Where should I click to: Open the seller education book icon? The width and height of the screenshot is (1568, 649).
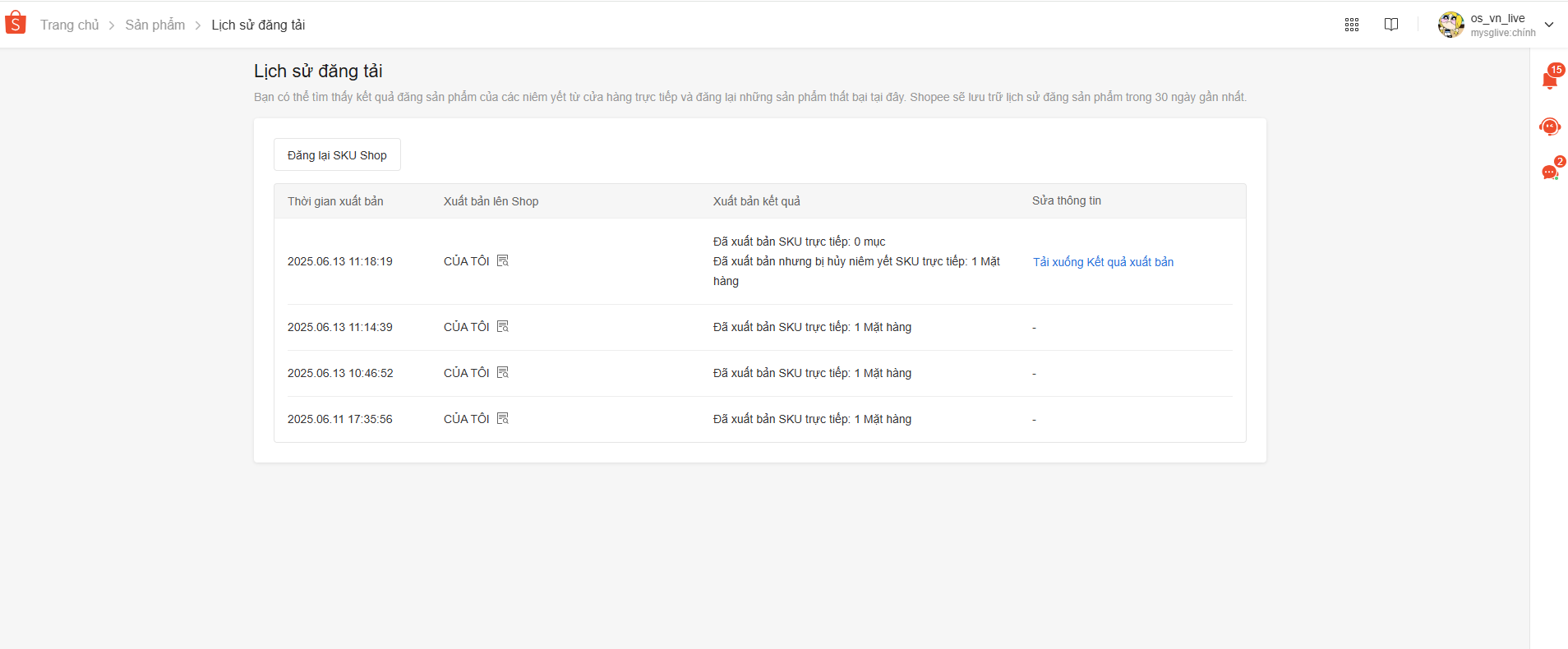[1391, 25]
